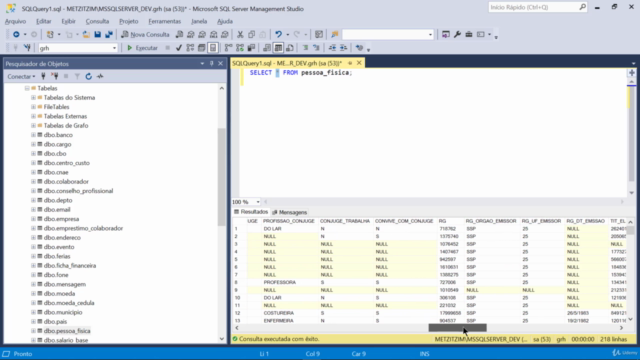Click the split editor plus icon
This screenshot has width=640, height=360.
coord(631,73)
